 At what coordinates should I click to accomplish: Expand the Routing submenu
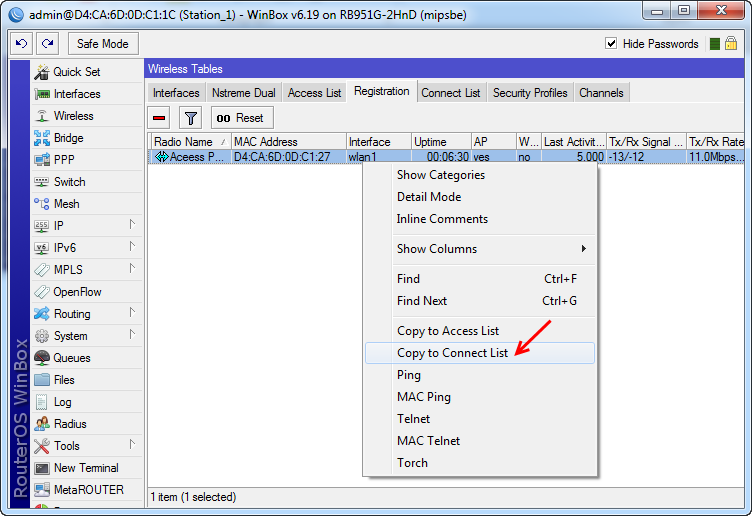coord(132,312)
